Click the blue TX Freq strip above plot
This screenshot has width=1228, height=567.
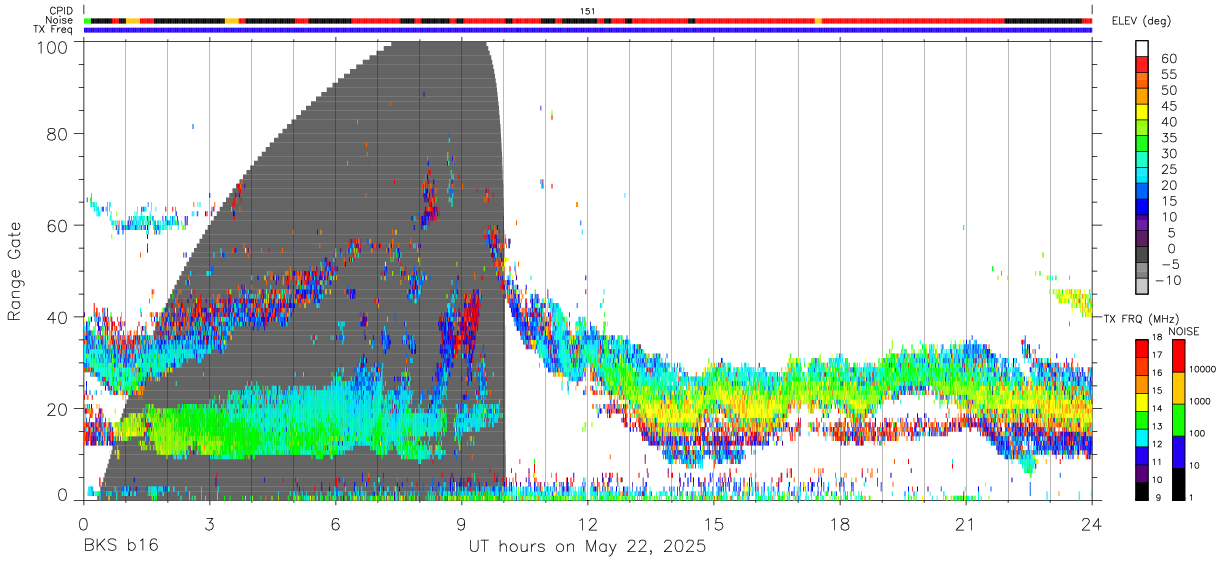pos(588,30)
